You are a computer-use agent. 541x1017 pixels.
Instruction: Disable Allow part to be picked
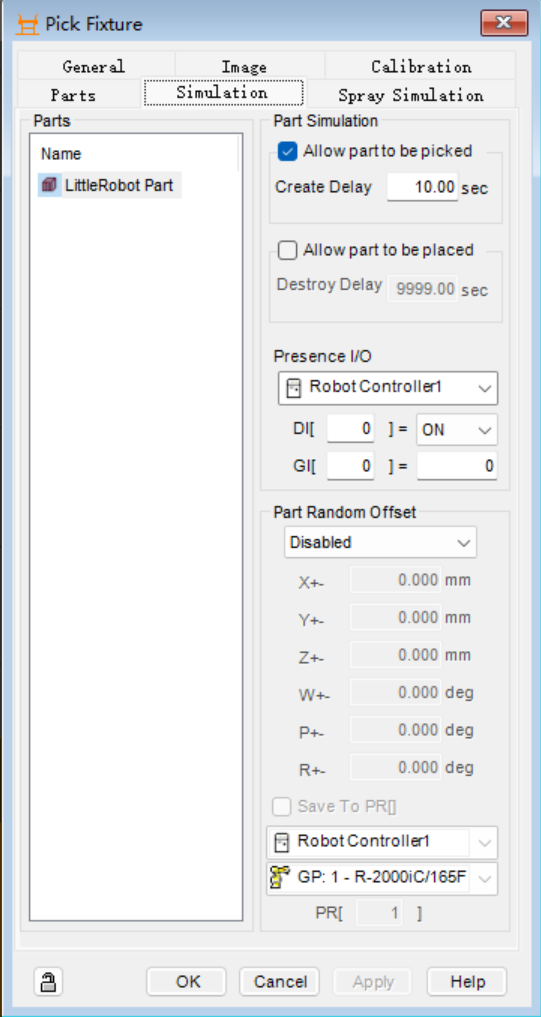click(x=287, y=152)
